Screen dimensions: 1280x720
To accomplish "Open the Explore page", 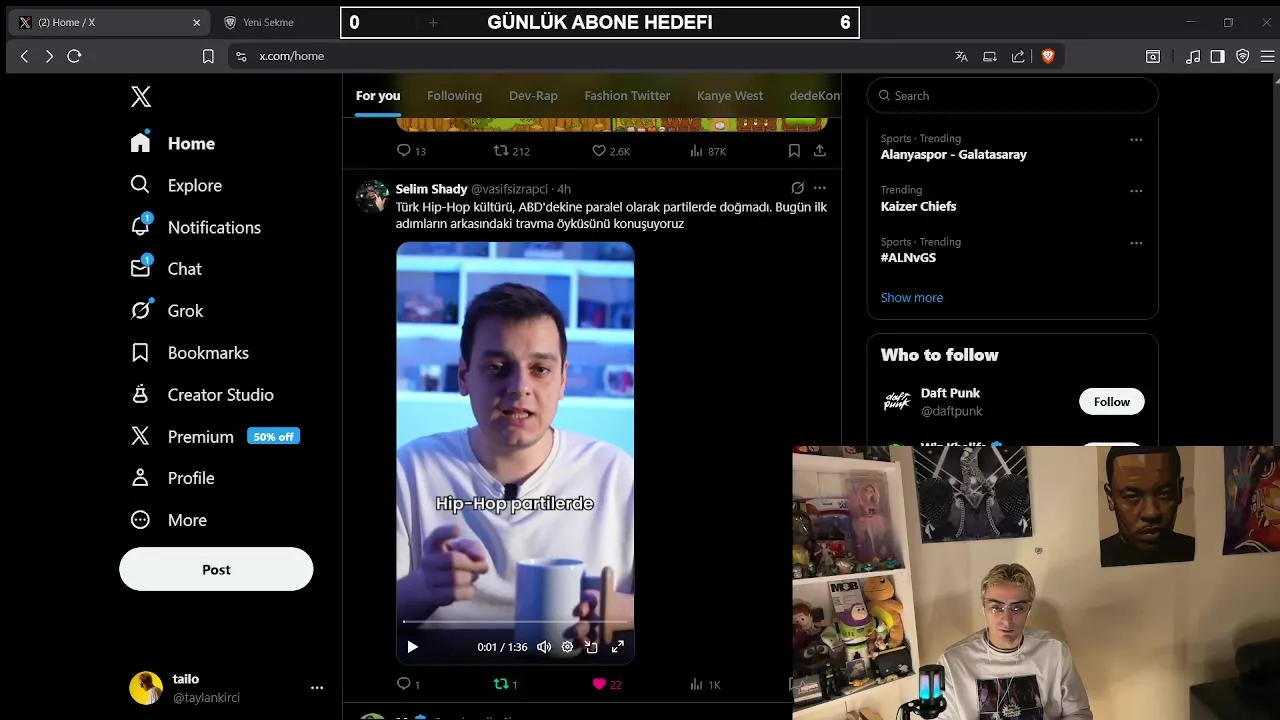I will point(176,185).
